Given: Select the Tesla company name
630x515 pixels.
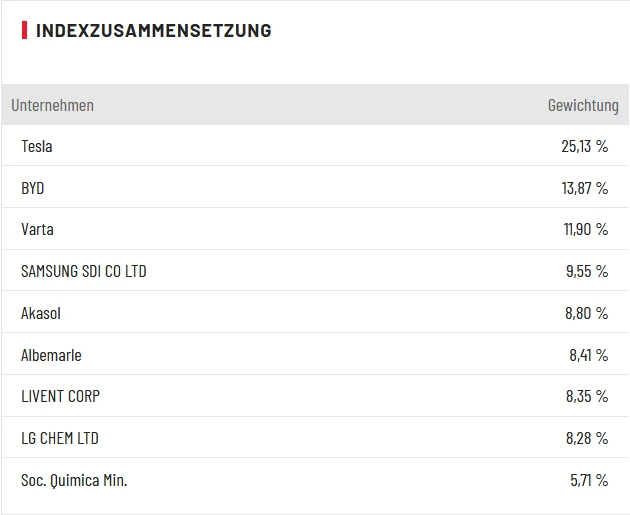Looking at the screenshot, I should click(37, 146).
